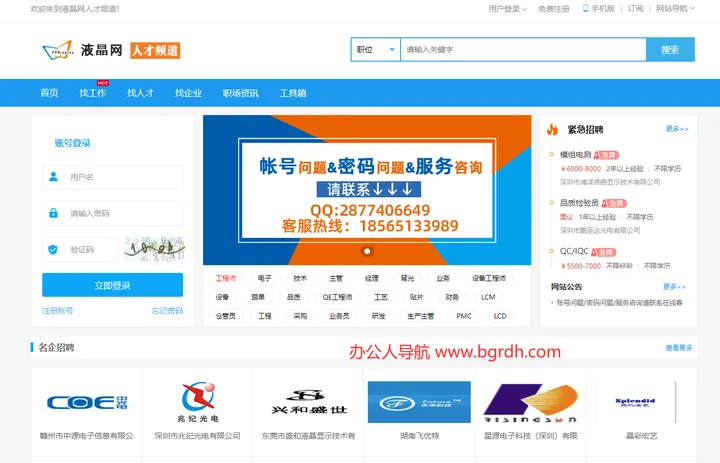
Task: Click the mobile phone icon beside 手机版
Action: point(585,8)
